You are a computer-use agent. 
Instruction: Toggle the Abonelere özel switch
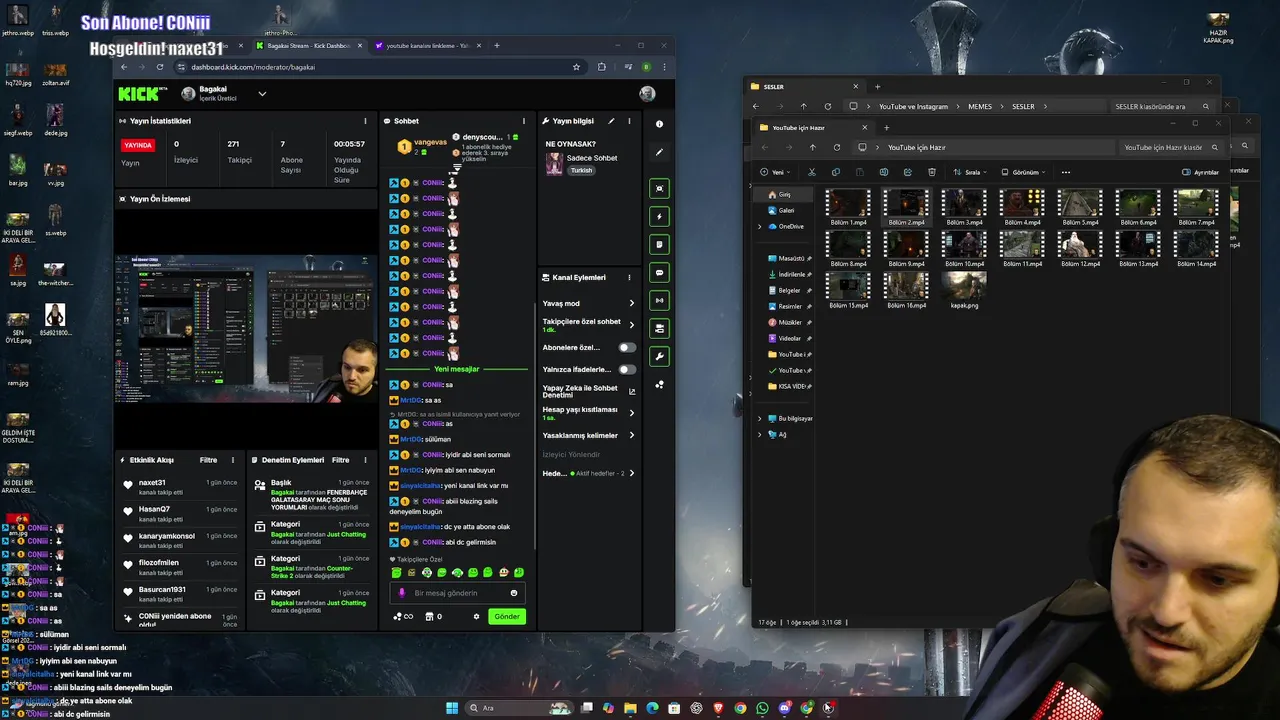click(627, 347)
